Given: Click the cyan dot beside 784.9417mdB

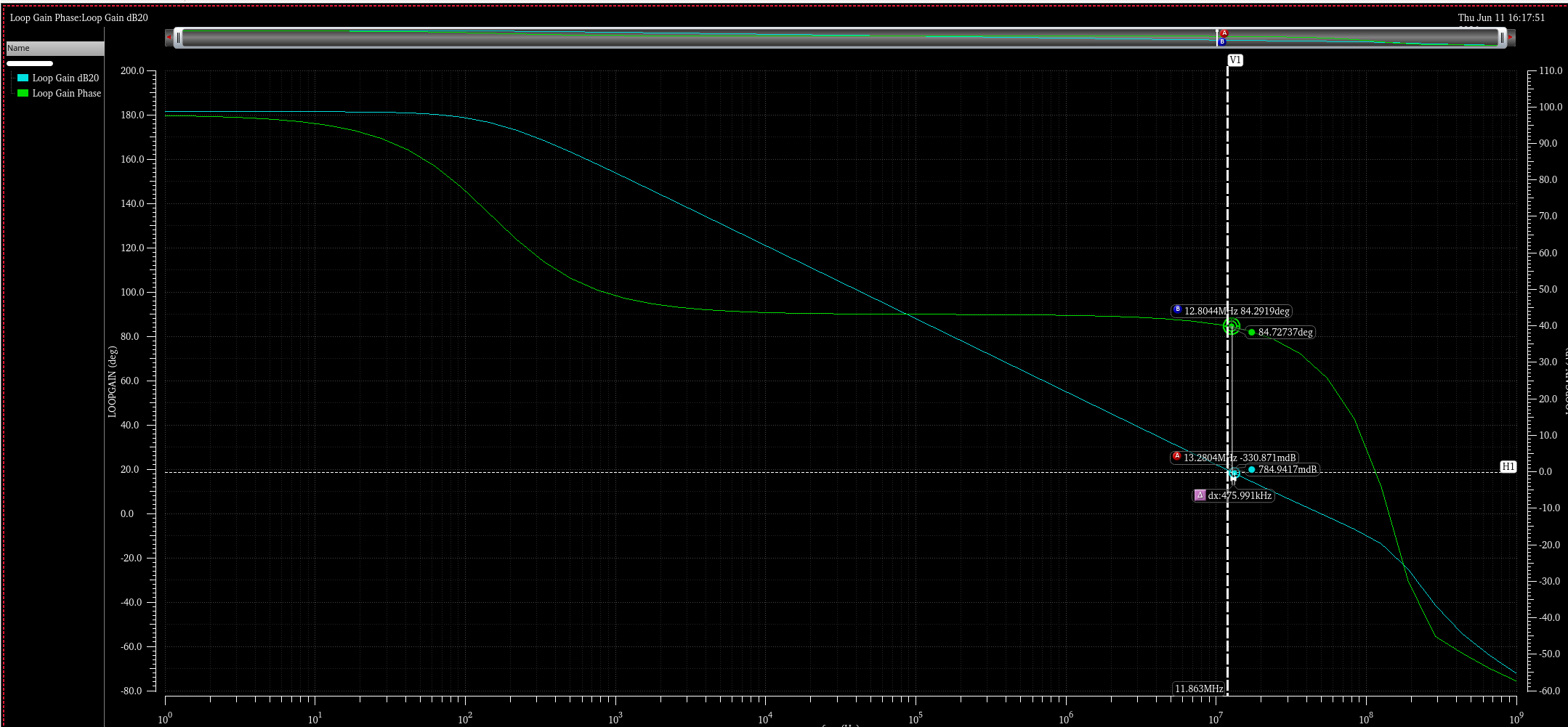Looking at the screenshot, I should [1252, 470].
